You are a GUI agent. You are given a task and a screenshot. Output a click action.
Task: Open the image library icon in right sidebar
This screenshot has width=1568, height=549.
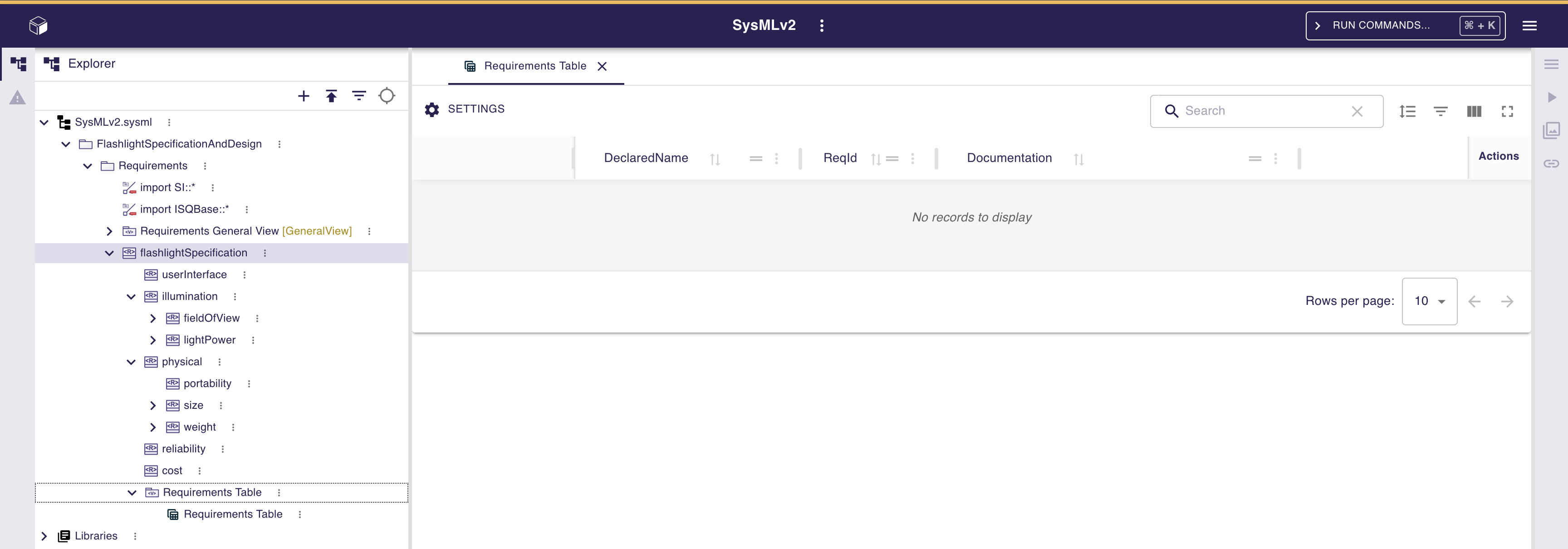(1551, 130)
